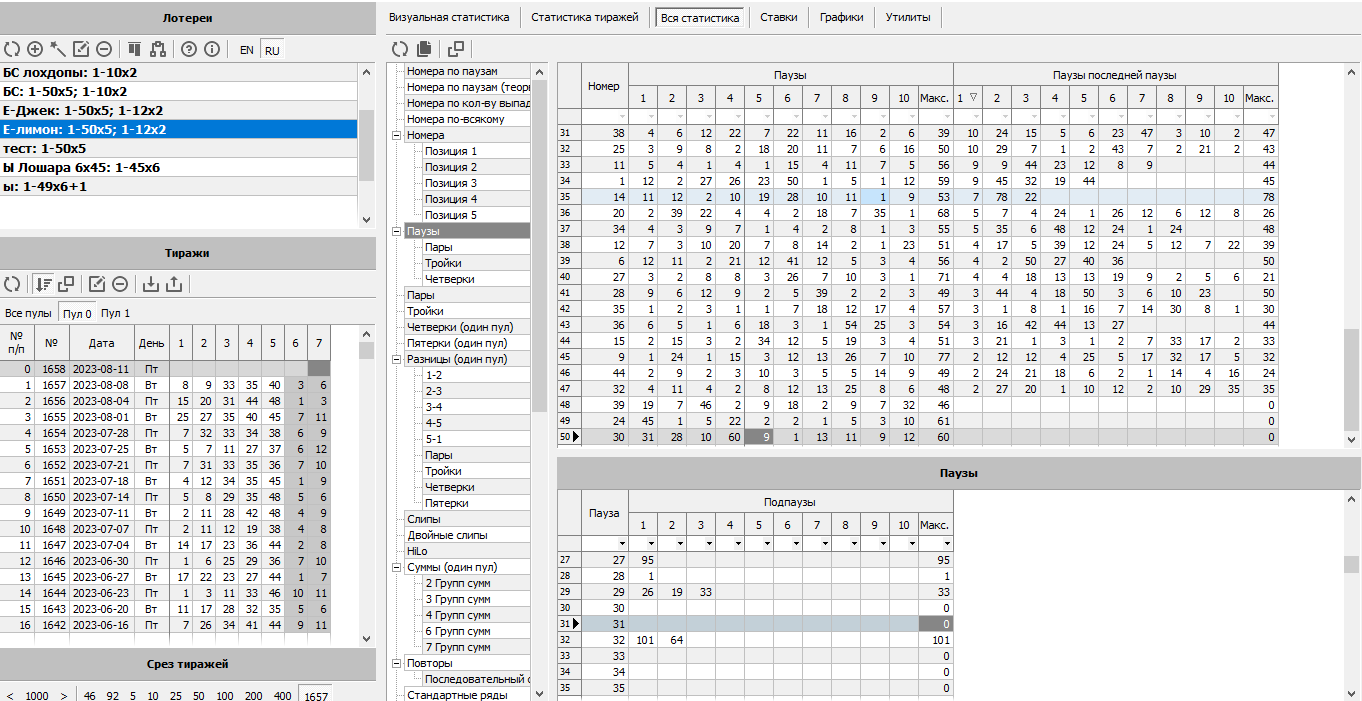Select the Пул 0 filter
1362x701 pixels.
coord(77,313)
